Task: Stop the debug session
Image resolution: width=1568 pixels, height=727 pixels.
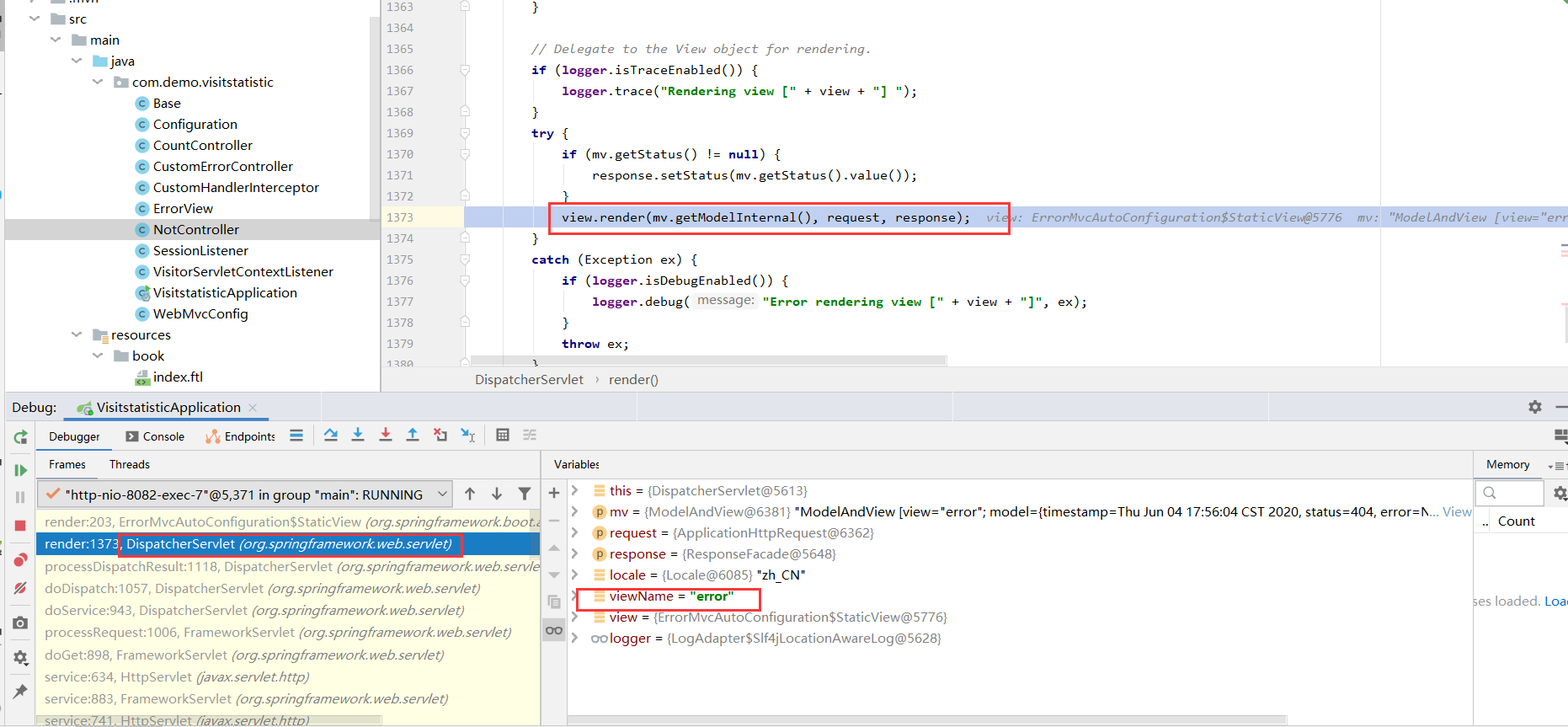Action: tap(21, 526)
